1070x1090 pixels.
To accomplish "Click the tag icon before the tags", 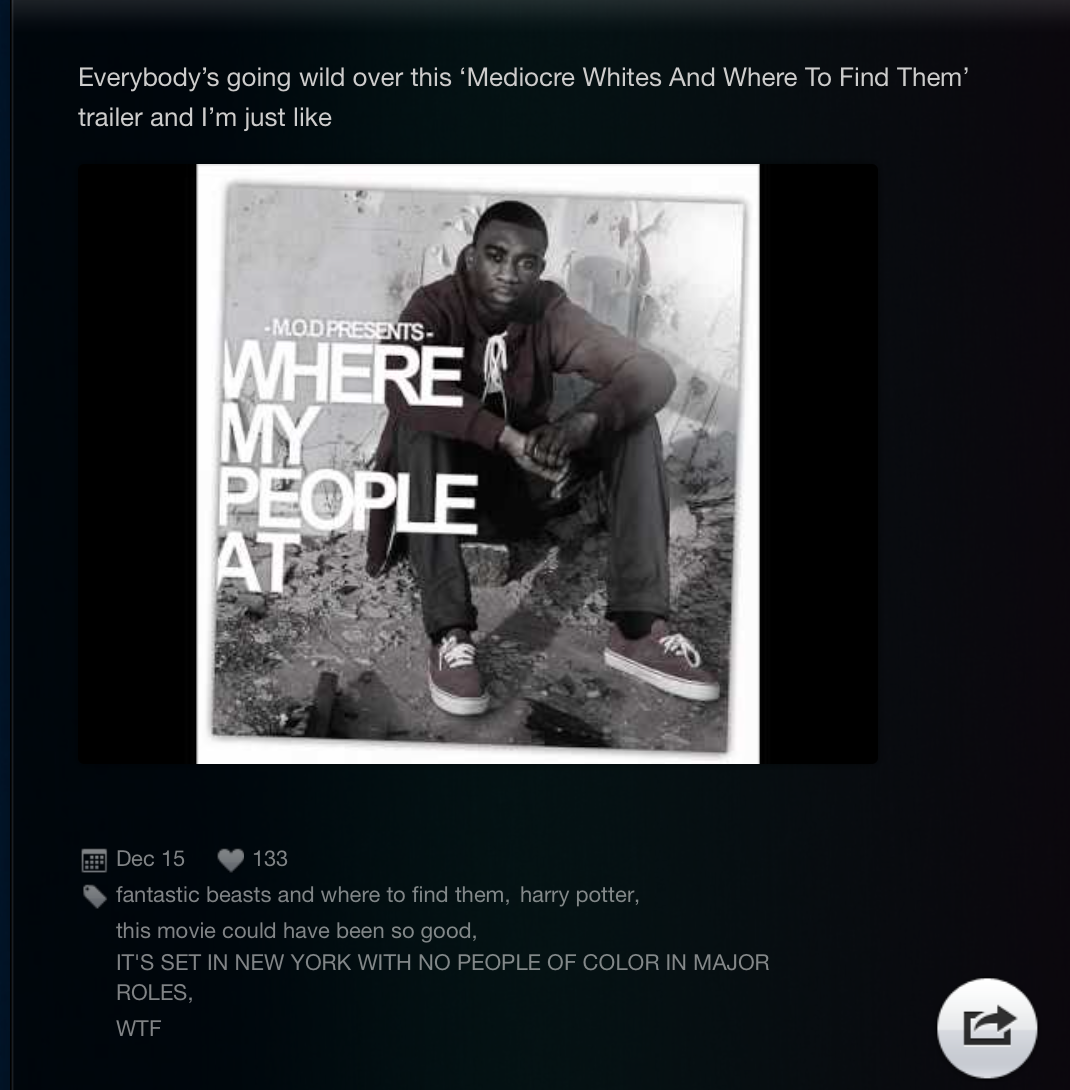I will (x=95, y=896).
